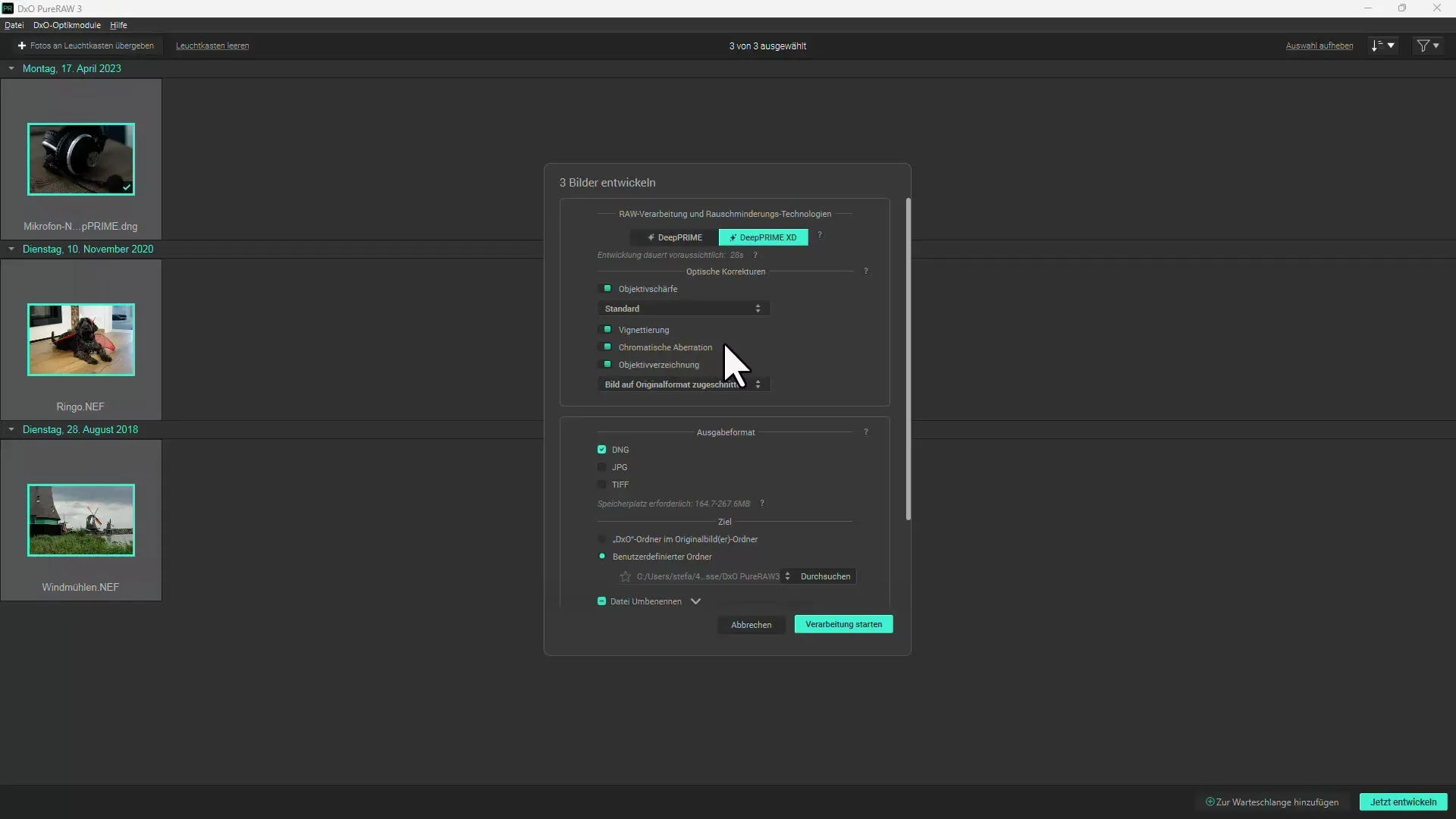Screen dimensions: 1456x819
Task: Open the Datei menu
Action: pos(14,25)
